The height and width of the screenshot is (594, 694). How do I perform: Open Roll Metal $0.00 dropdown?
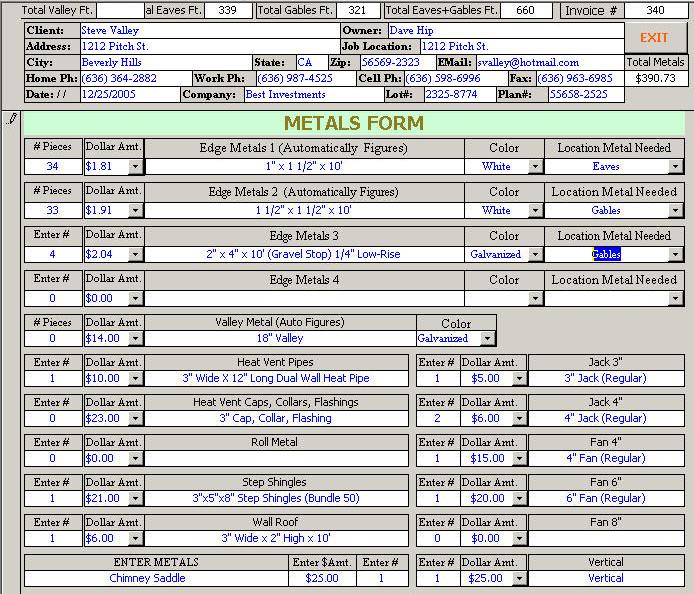pos(135,459)
